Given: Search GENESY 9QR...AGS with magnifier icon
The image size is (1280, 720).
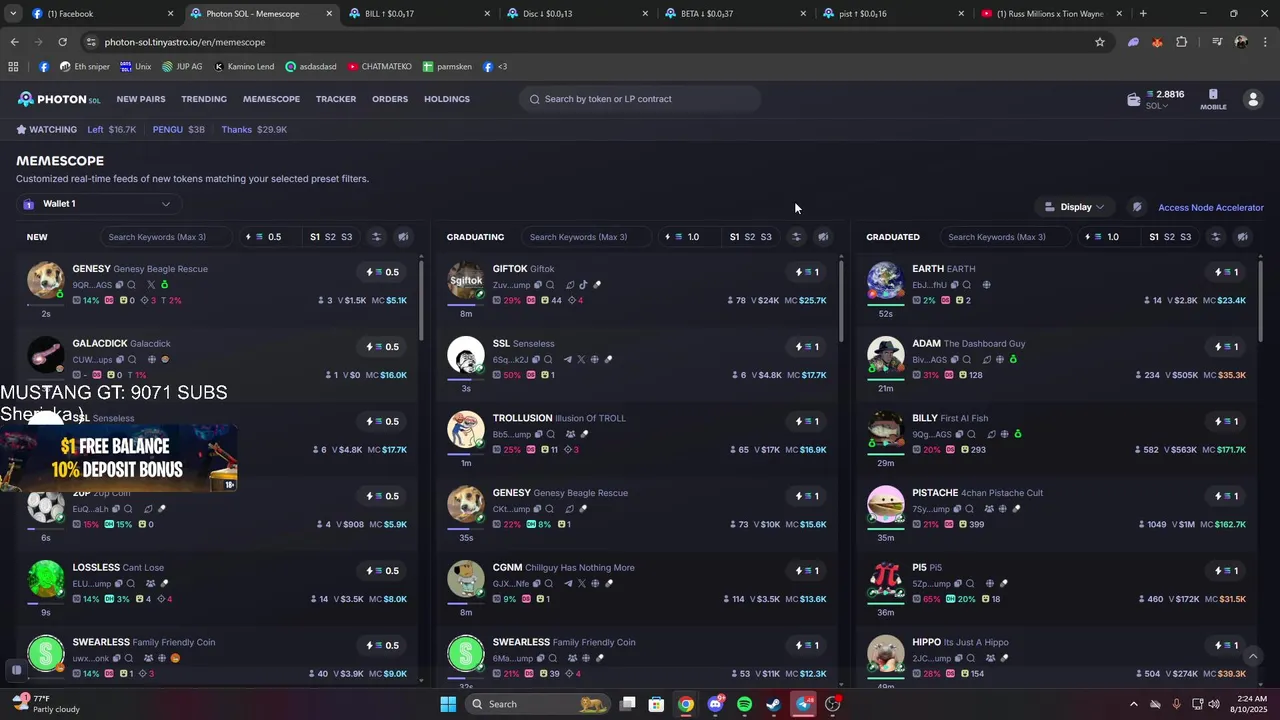Looking at the screenshot, I should [132, 285].
